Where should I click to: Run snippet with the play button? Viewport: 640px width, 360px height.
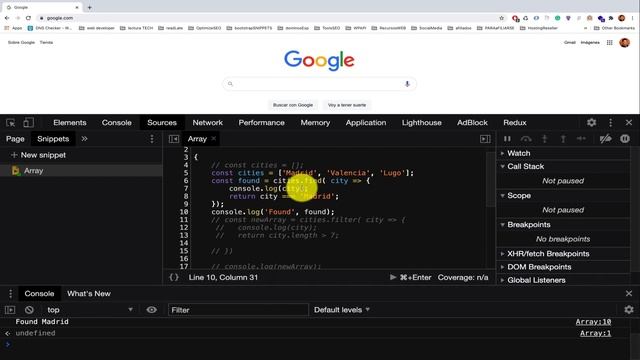click(x=393, y=277)
